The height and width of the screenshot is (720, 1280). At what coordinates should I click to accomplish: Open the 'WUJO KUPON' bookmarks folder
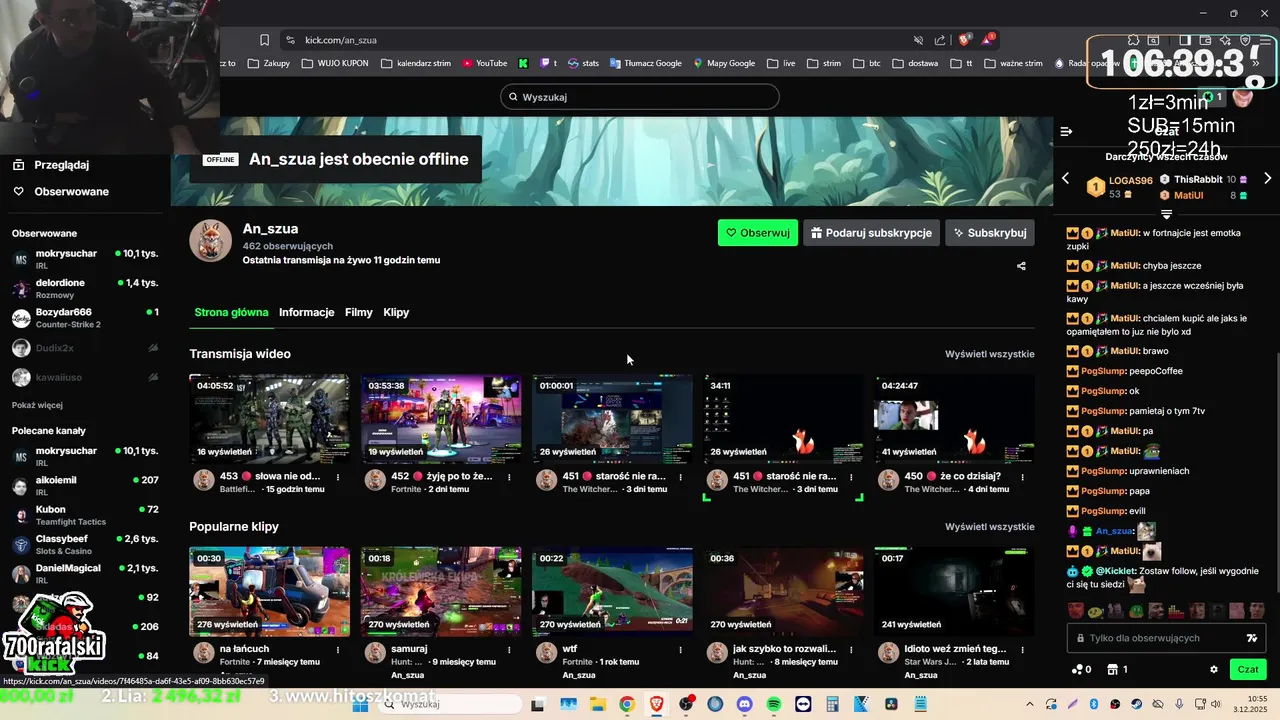point(334,63)
